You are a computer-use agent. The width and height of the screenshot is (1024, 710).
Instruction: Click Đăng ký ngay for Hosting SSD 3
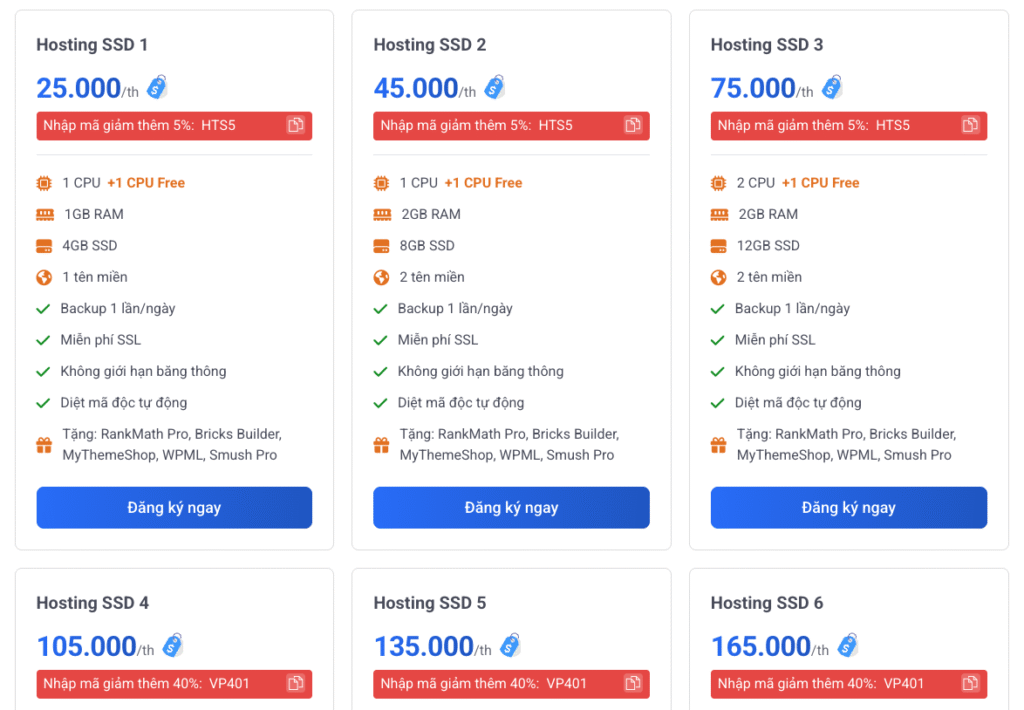(x=848, y=507)
